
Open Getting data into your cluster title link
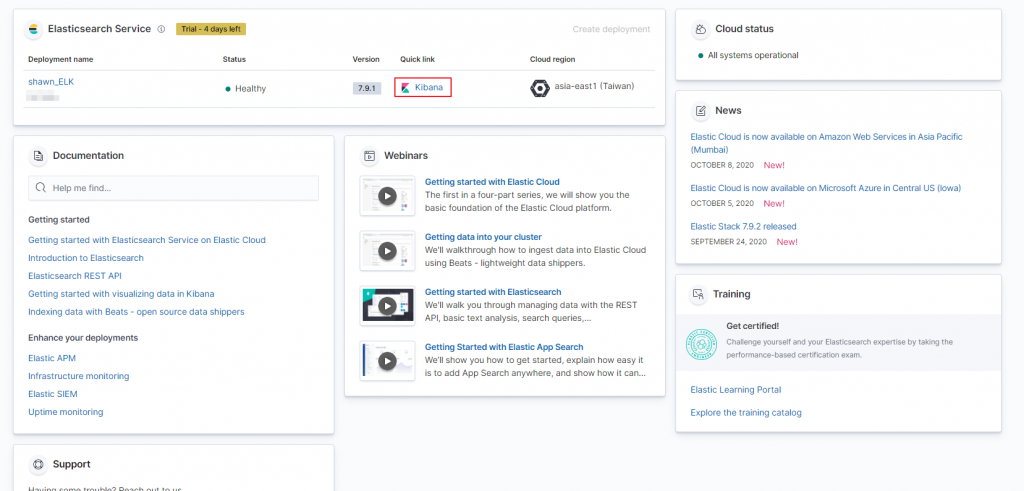(x=483, y=237)
